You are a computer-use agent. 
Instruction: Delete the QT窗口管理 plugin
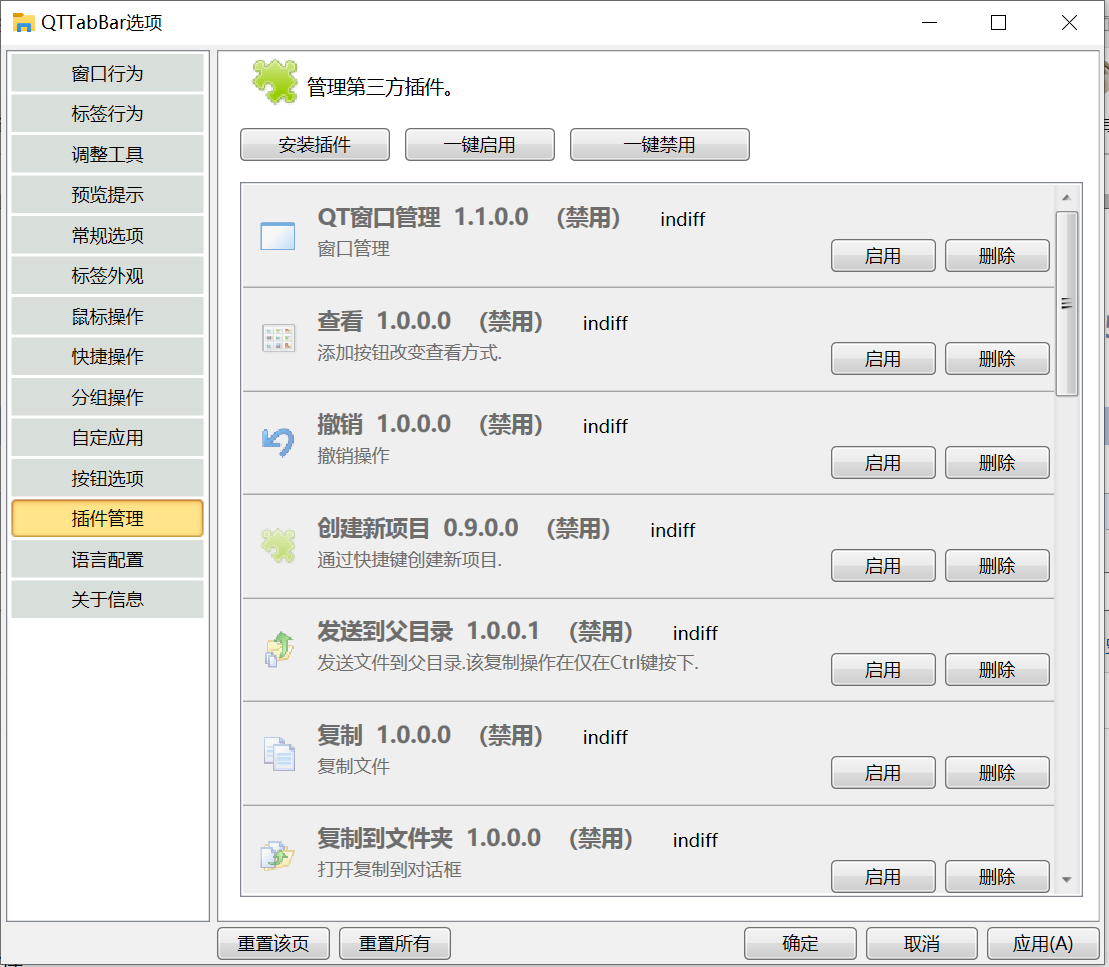(x=997, y=255)
